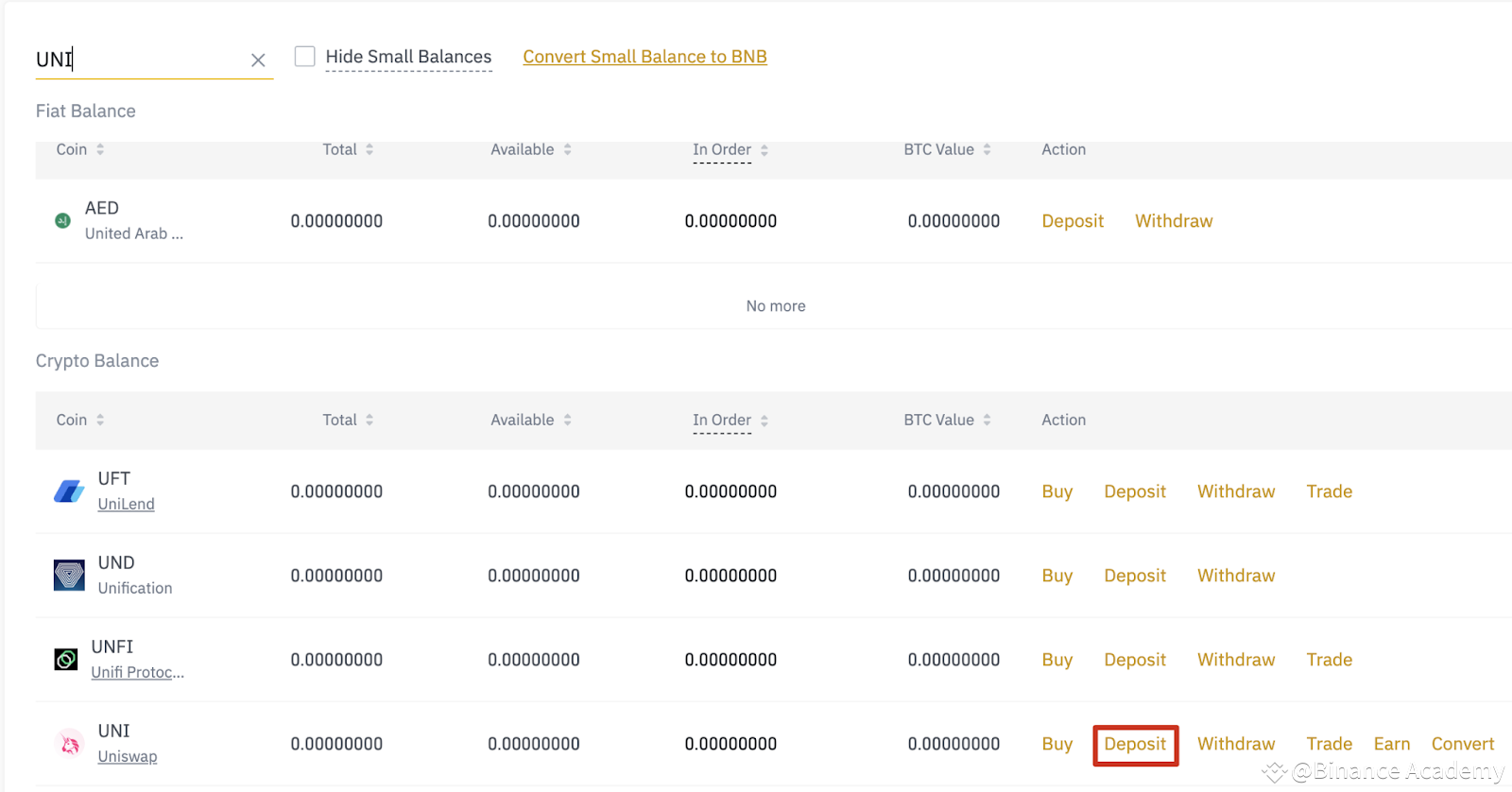Click the UND Unification coin icon
This screenshot has height=792, width=1512.
pyautogui.click(x=69, y=576)
